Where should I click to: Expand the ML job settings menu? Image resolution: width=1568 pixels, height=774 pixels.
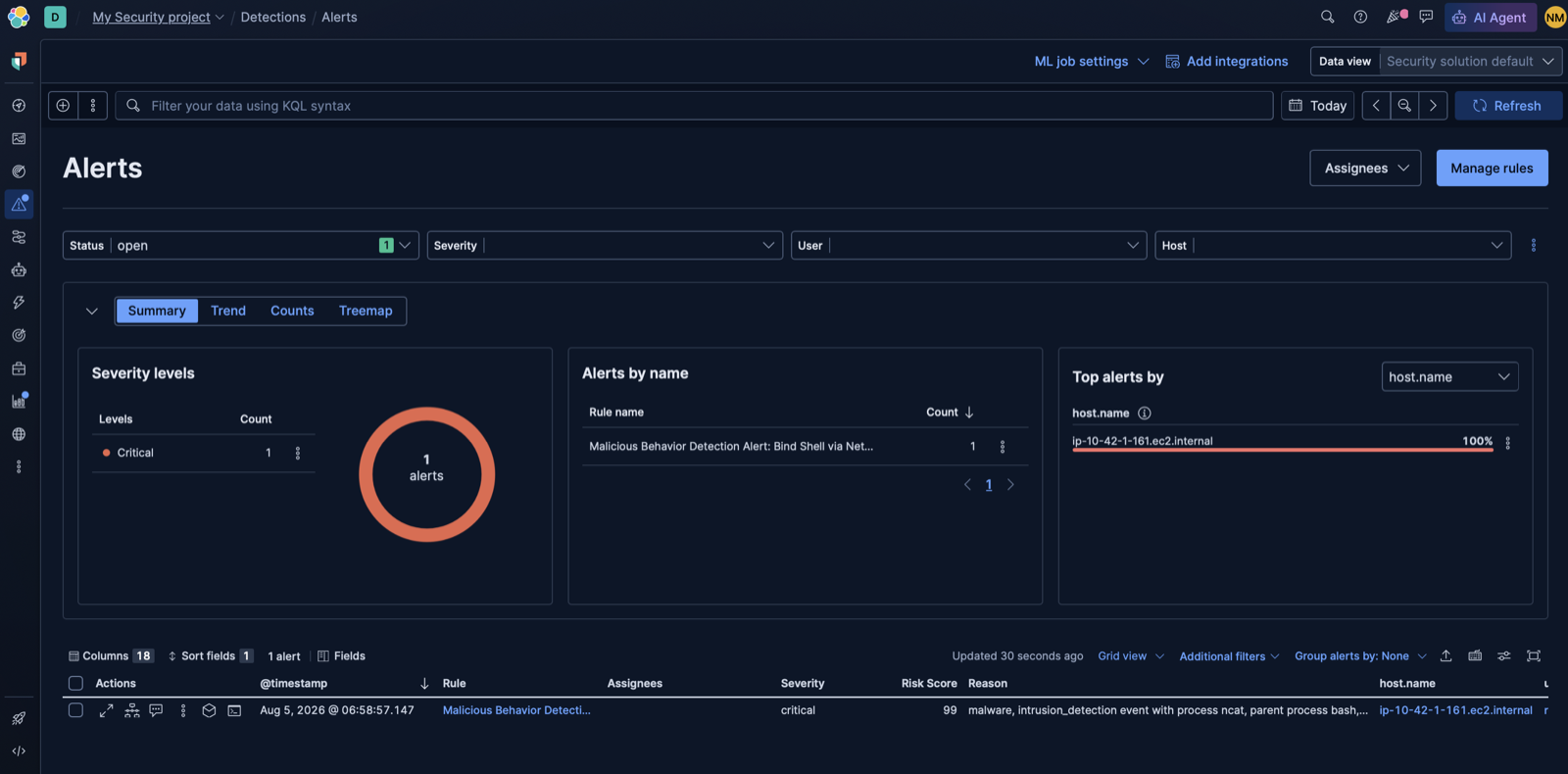[x=1091, y=61]
